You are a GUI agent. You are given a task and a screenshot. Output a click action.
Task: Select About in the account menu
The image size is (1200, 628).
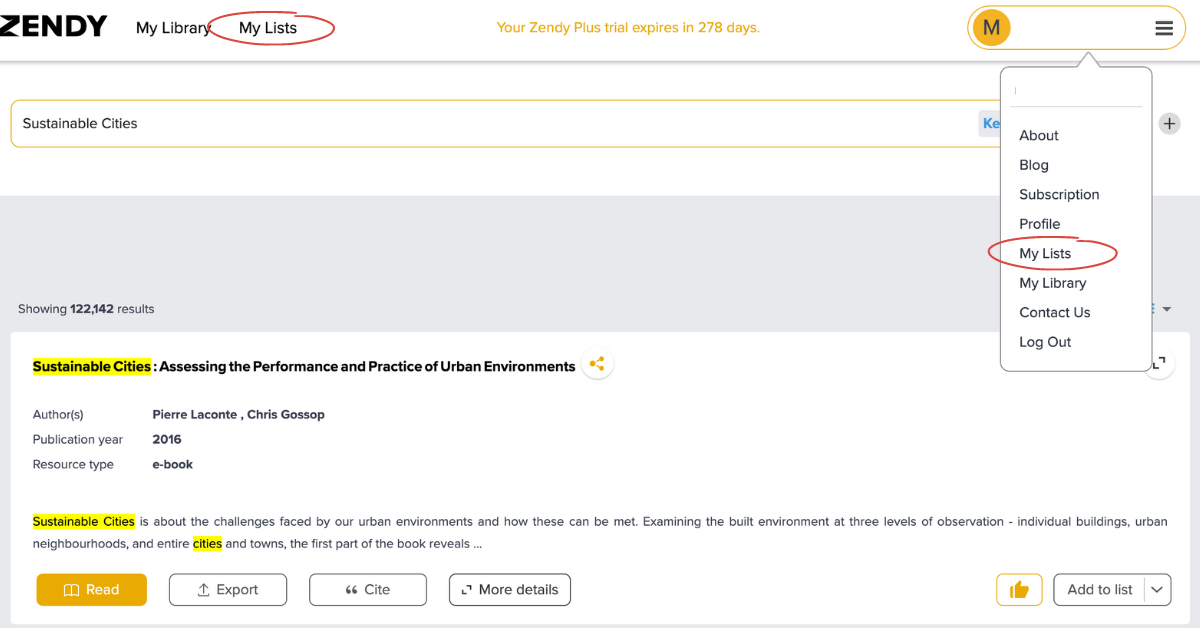point(1039,136)
